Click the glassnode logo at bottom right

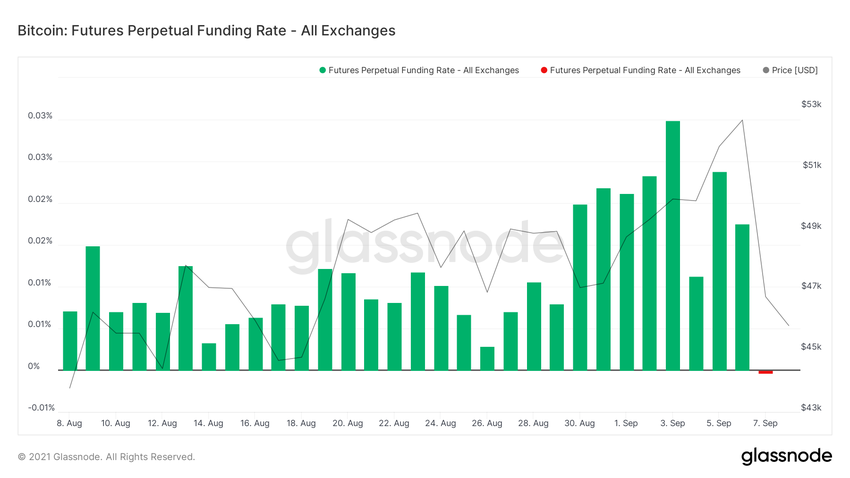tap(786, 456)
